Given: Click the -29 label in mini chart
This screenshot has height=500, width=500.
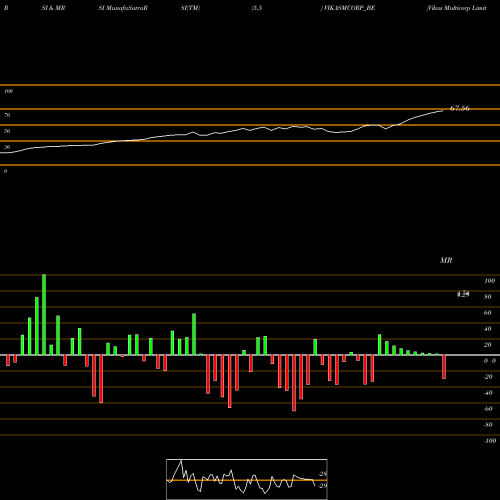Looking at the screenshot, I should 323,486.
